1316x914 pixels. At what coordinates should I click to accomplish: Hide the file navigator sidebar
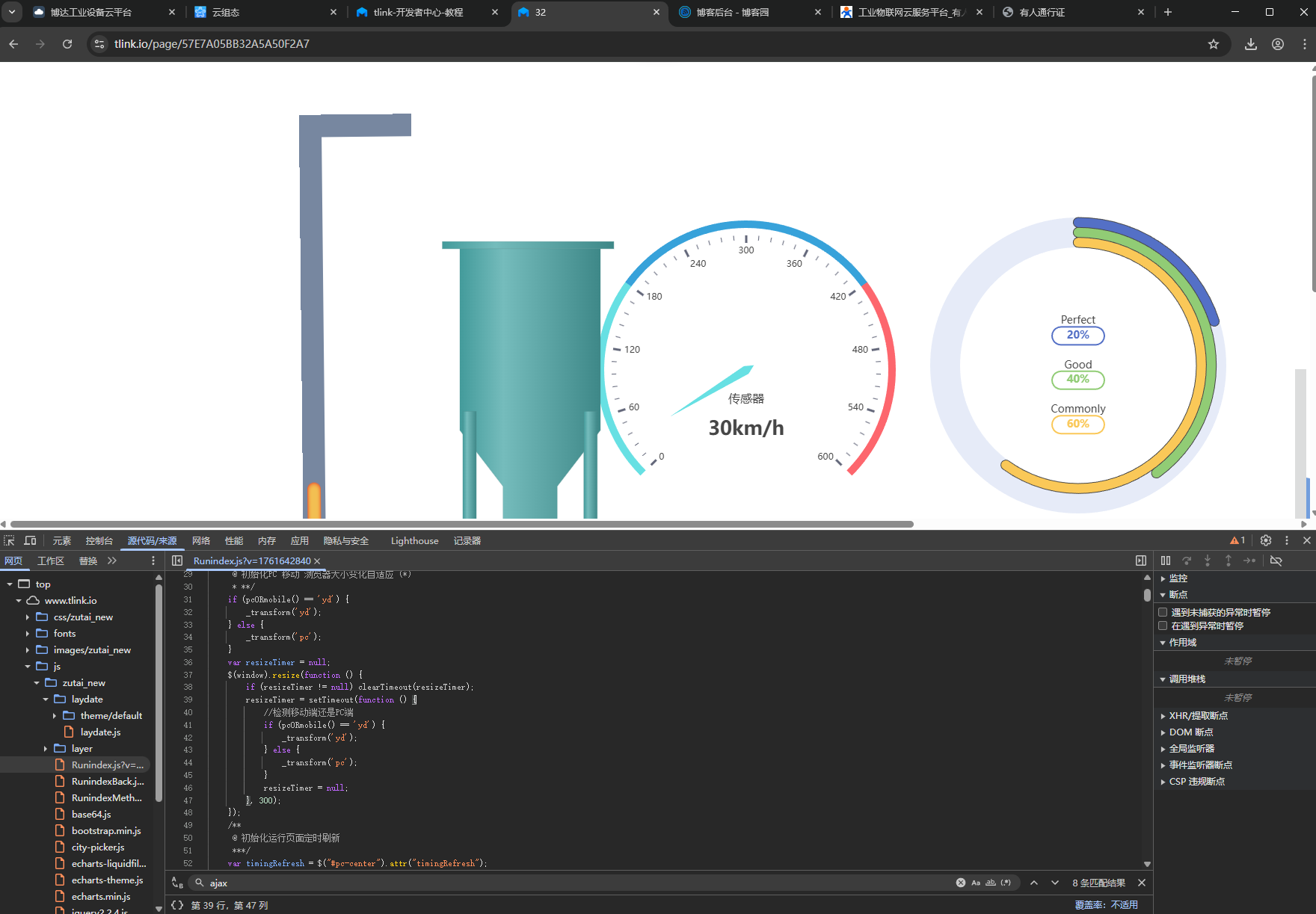[177, 561]
